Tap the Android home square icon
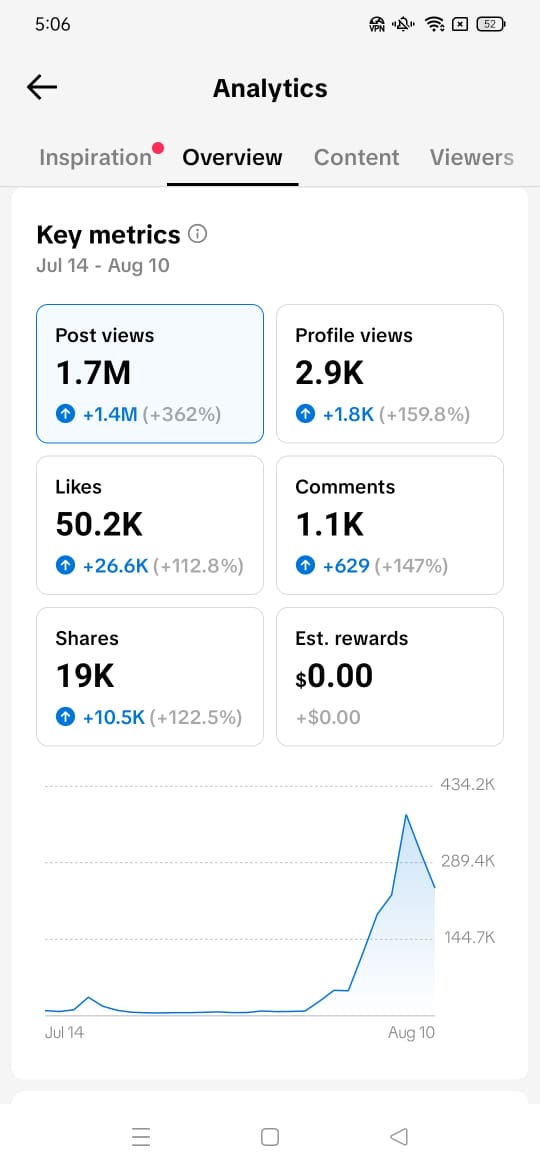The width and height of the screenshot is (540, 1170). (x=270, y=1136)
